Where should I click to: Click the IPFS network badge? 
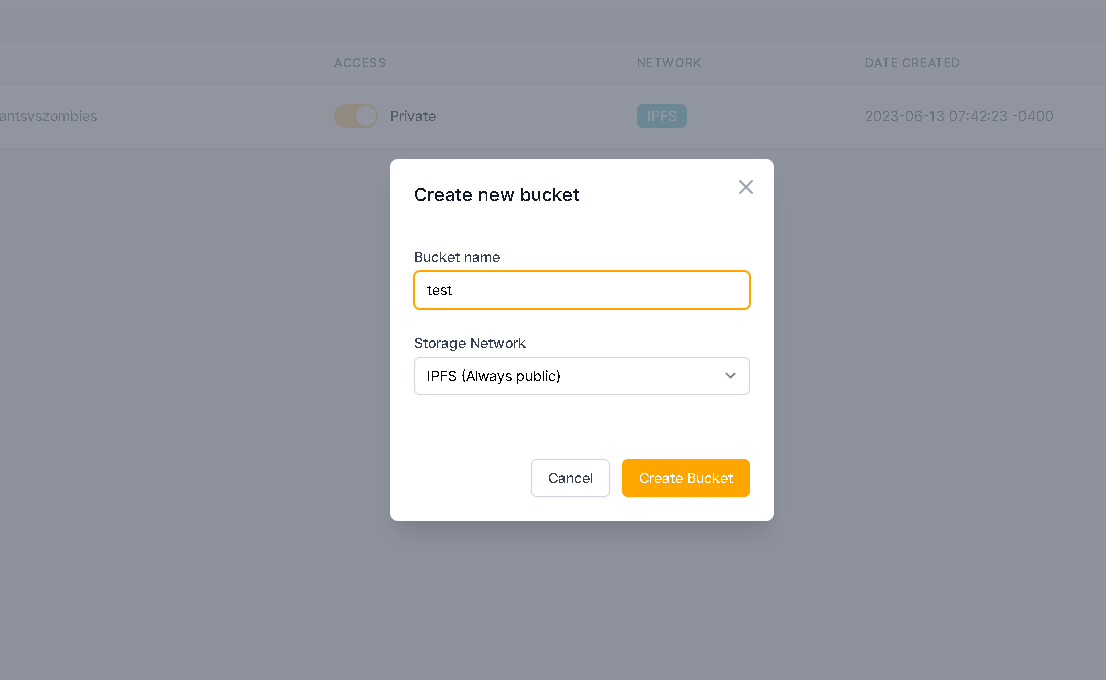coord(662,116)
